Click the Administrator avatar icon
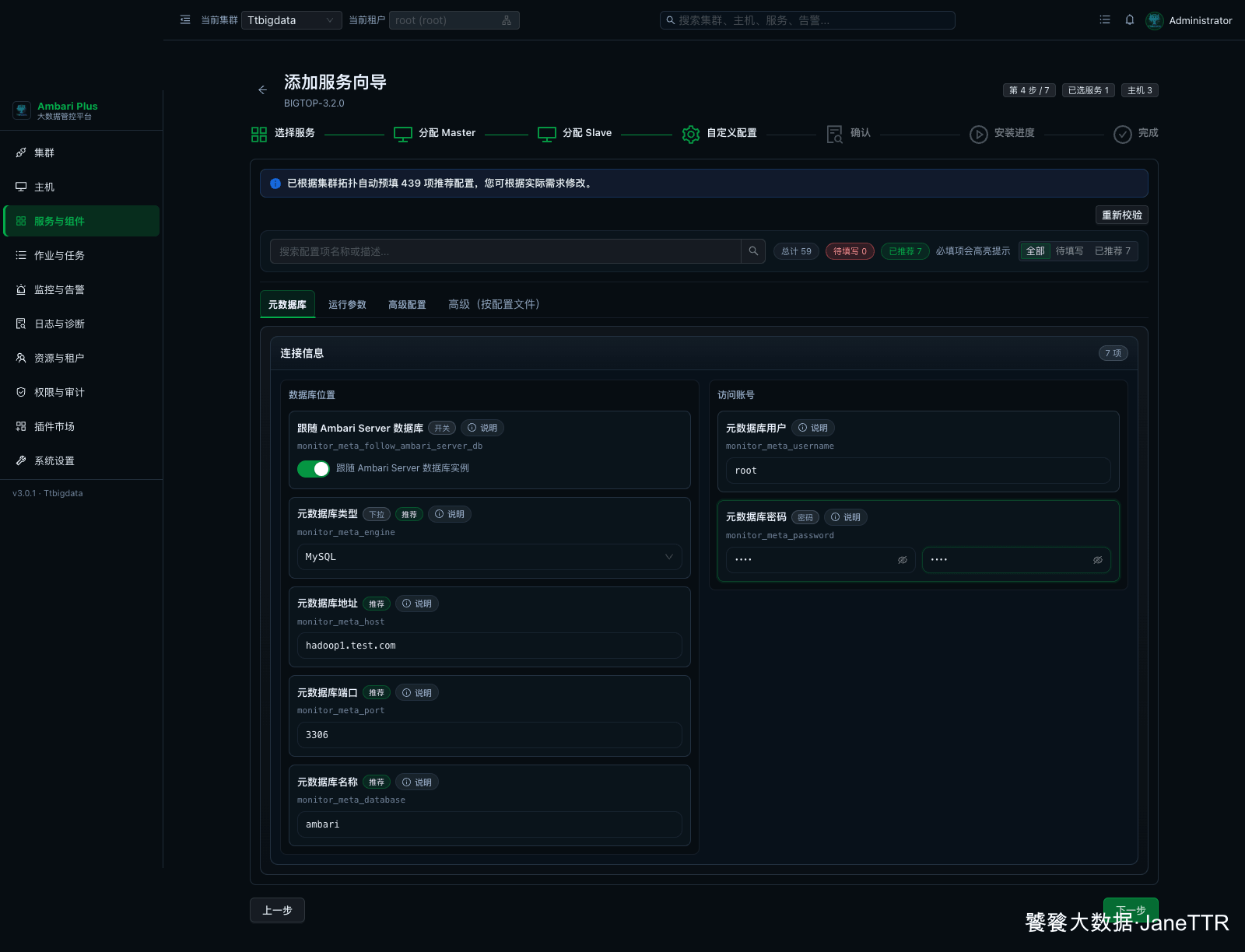Viewport: 1245px width, 952px height. click(x=1155, y=20)
